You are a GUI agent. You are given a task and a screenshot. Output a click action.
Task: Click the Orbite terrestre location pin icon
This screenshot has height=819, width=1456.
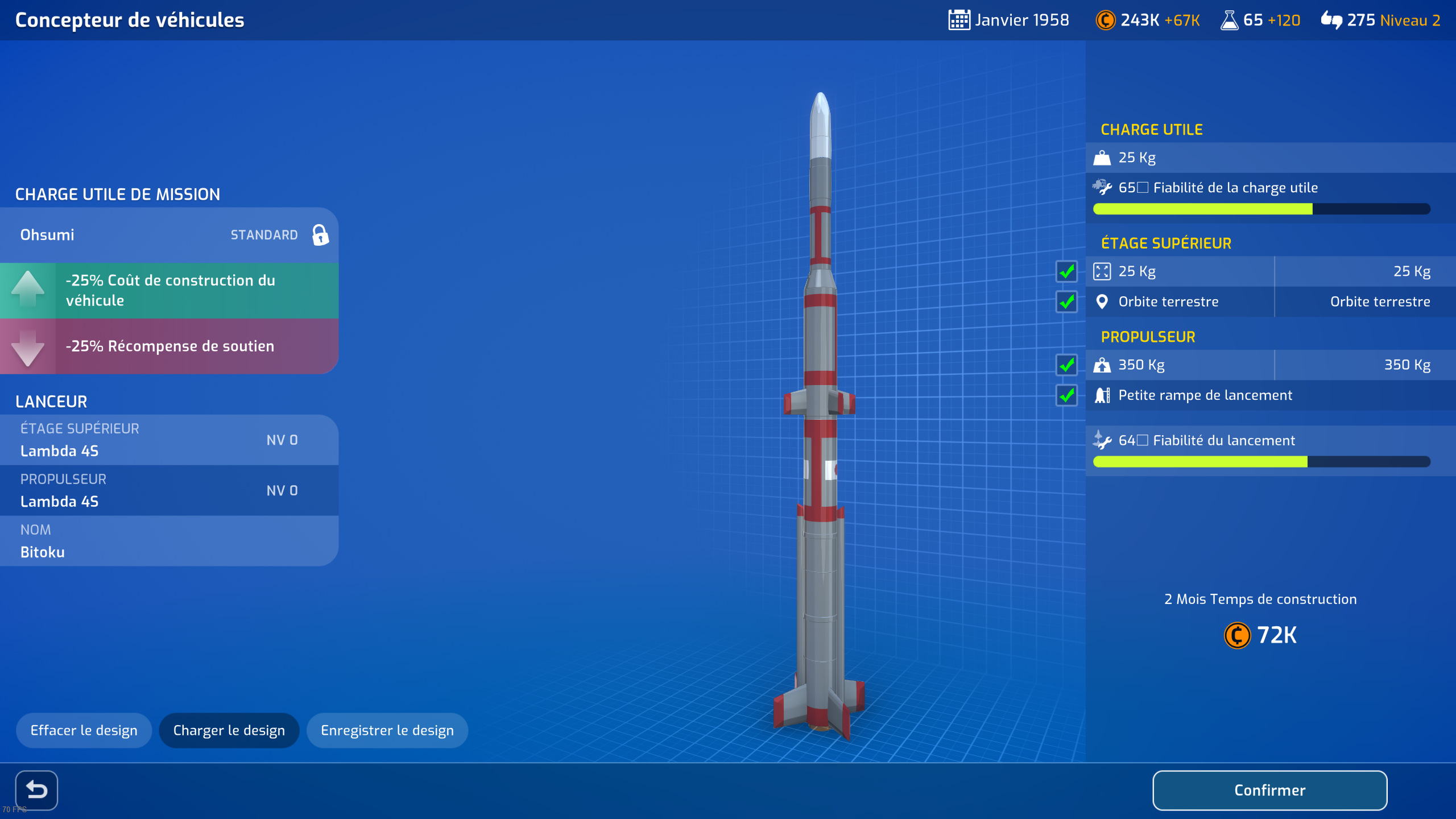click(x=1102, y=301)
